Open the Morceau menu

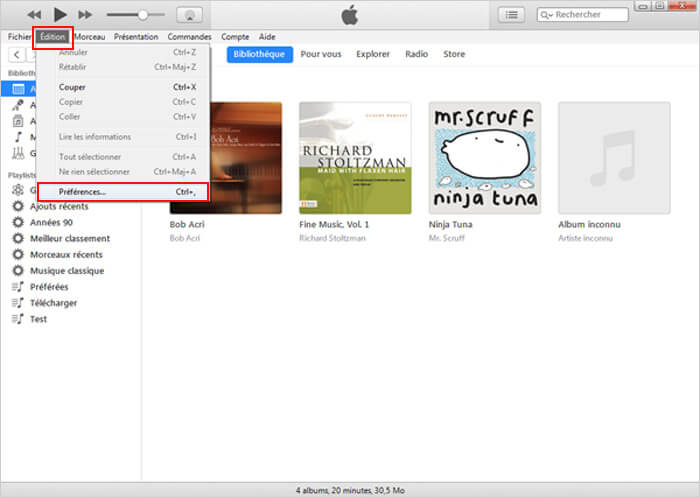point(90,37)
